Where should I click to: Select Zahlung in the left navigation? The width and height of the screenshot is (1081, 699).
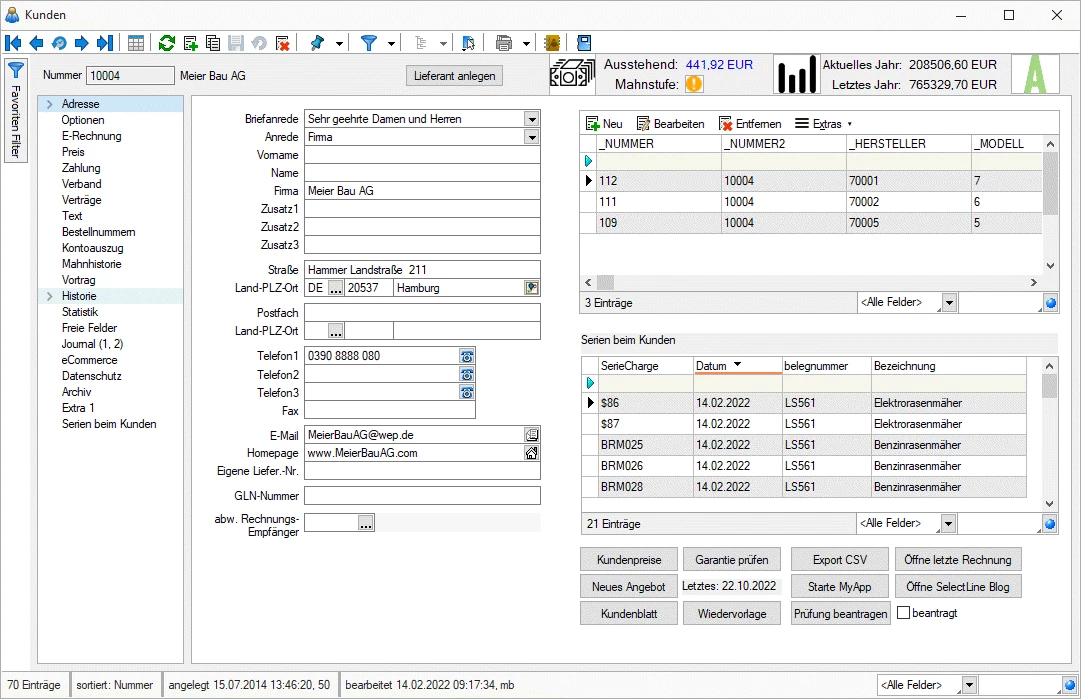click(x=81, y=168)
